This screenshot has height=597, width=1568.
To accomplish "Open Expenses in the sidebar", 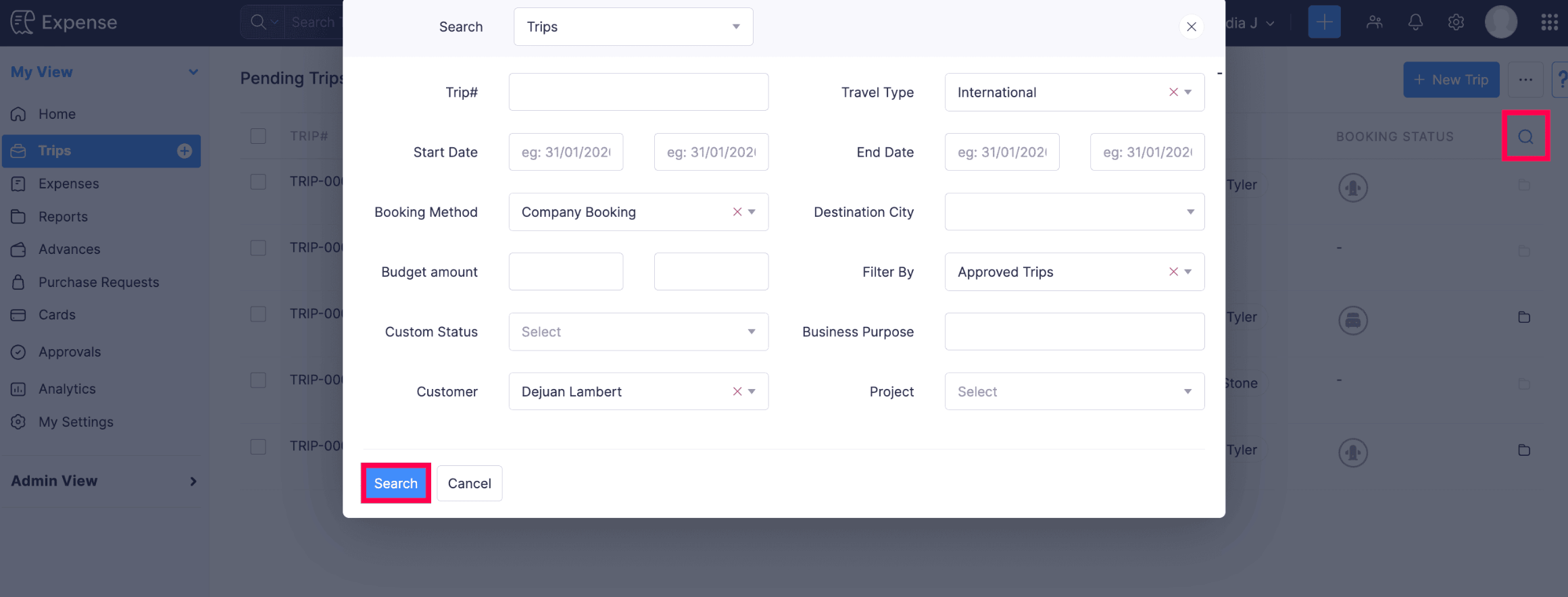I will click(x=68, y=184).
